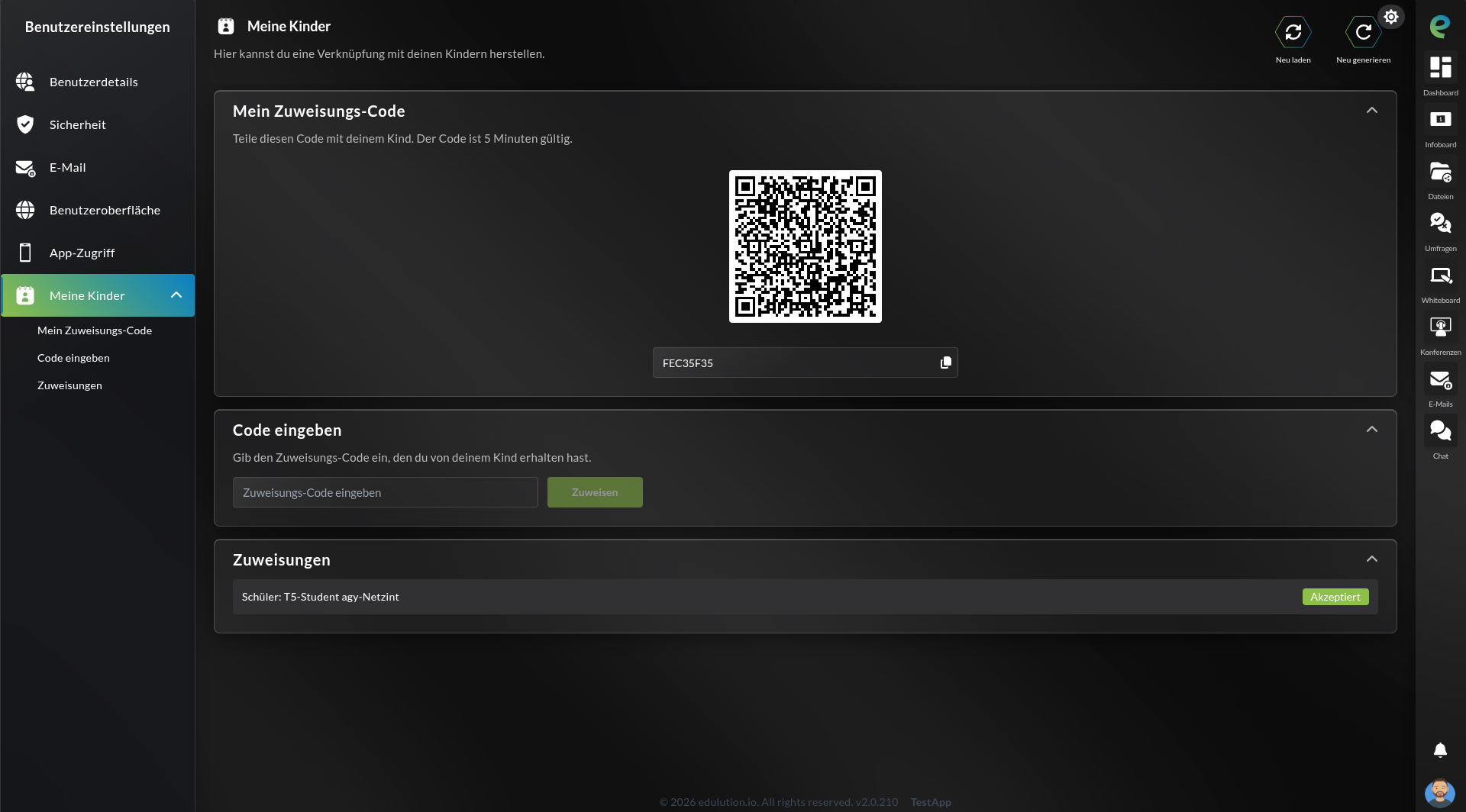1466x812 pixels.
Task: Open the E-Mail settings entry
Action: 98,167
